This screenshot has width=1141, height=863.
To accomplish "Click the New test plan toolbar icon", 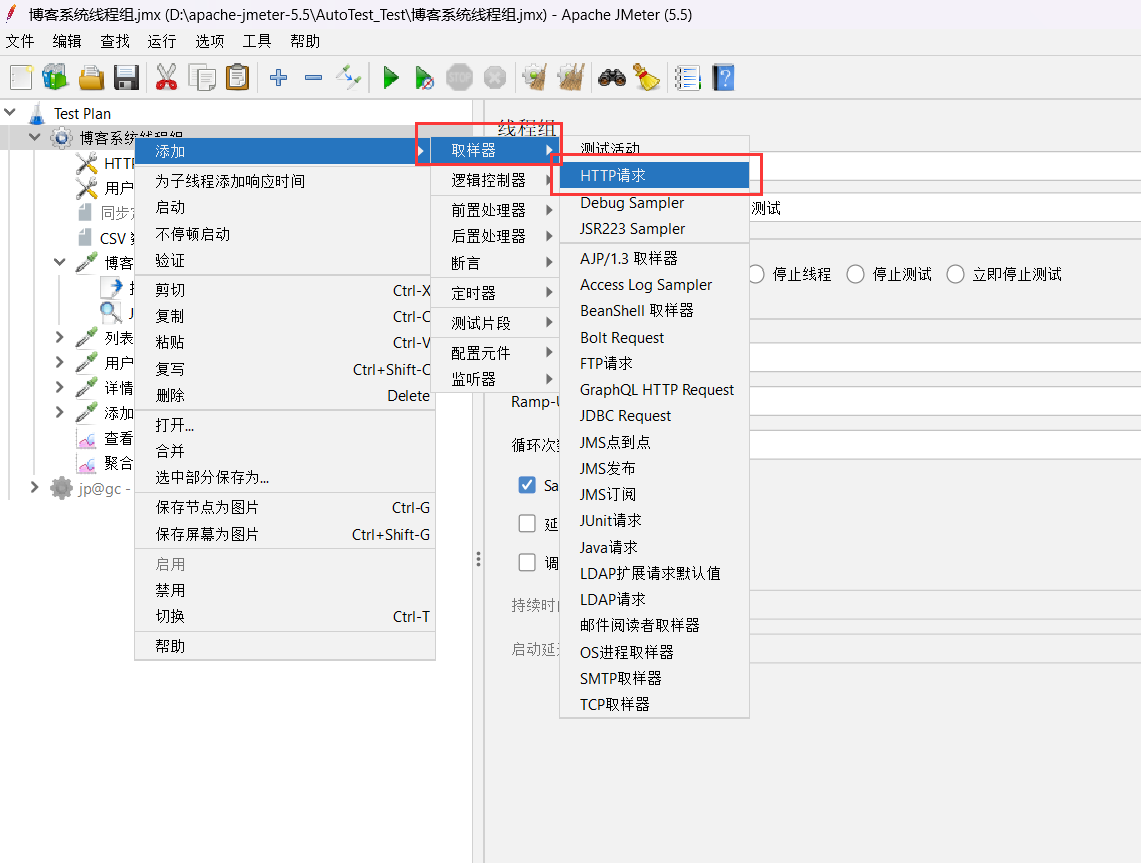I will (x=21, y=77).
